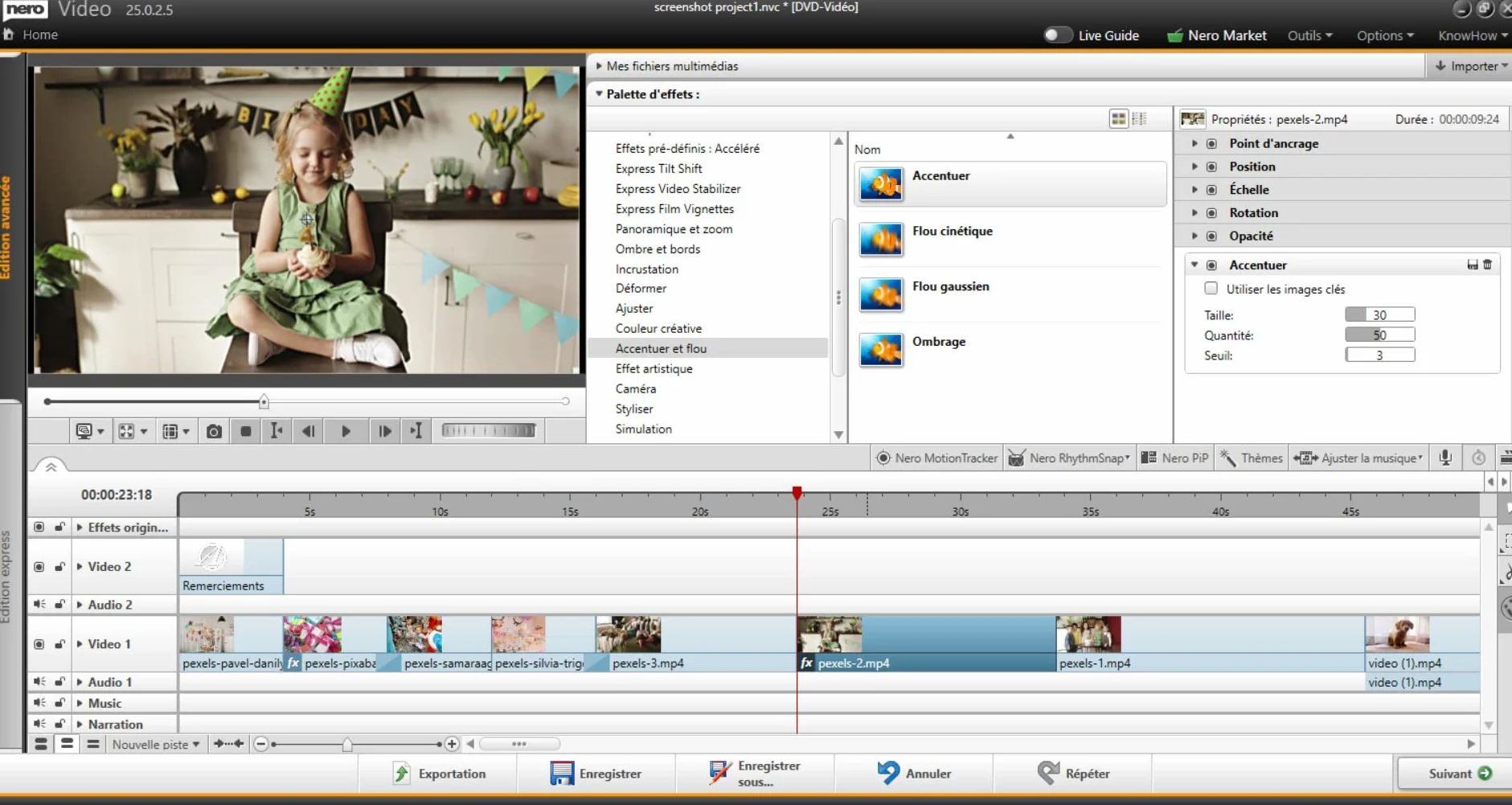
Task: Toggle visibility of Video 2 track
Action: point(39,566)
